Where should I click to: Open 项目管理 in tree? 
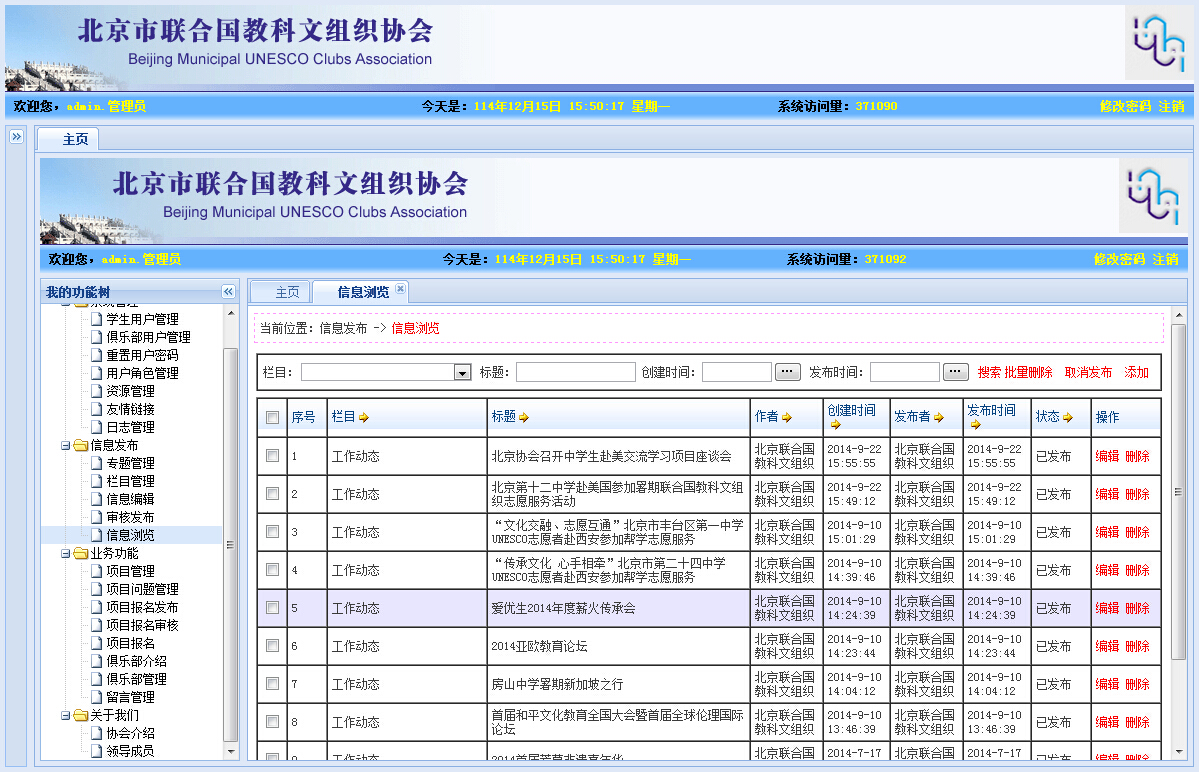tap(130, 571)
